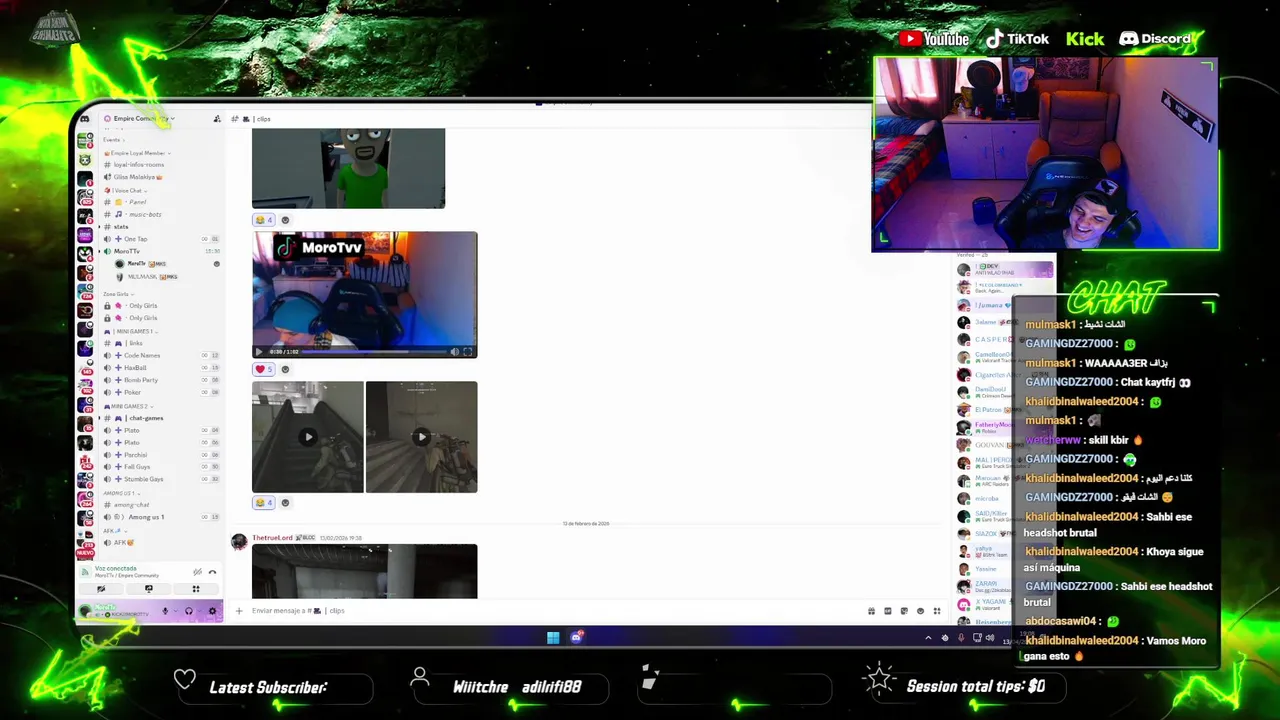Screen dimensions: 1280x720
Task: Open Discord app icon on Windows taskbar
Action: coord(577,637)
